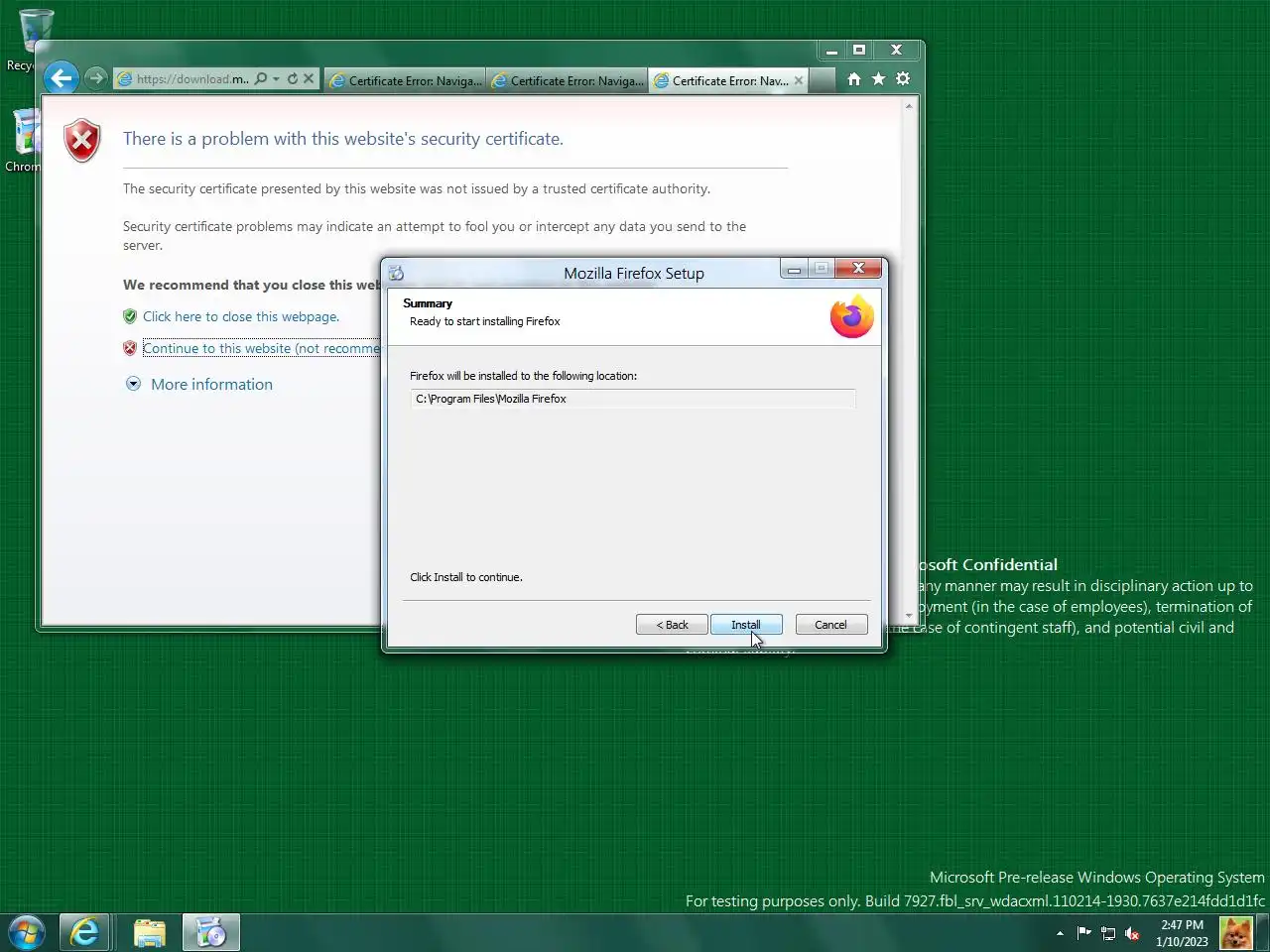The width and height of the screenshot is (1270, 952).
Task: Open the Favorites star in Internet Explorer
Action: (x=878, y=78)
